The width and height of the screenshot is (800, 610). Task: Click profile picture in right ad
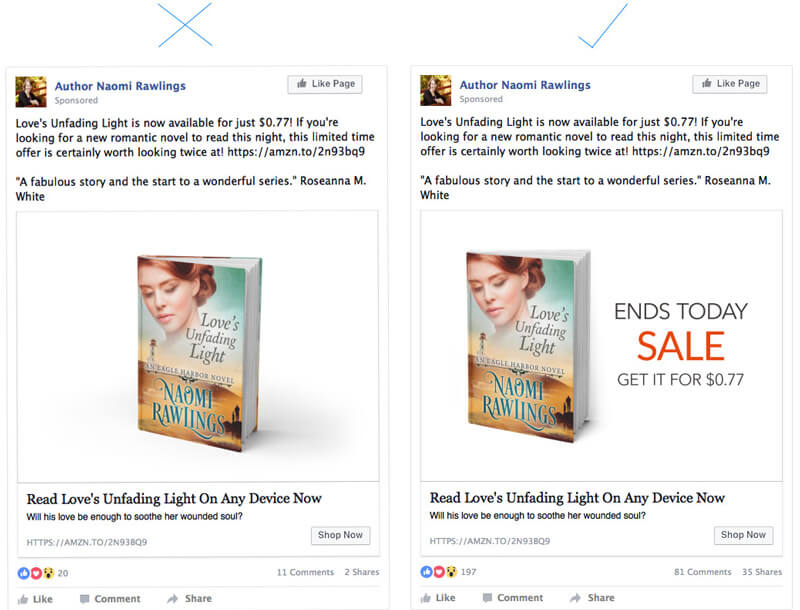(435, 90)
